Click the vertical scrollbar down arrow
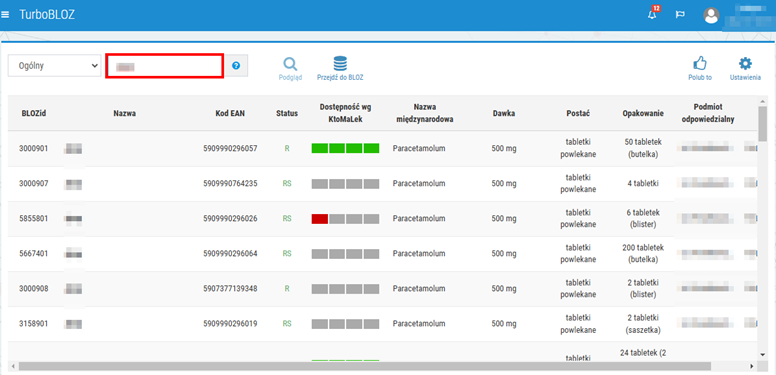 pyautogui.click(x=763, y=354)
